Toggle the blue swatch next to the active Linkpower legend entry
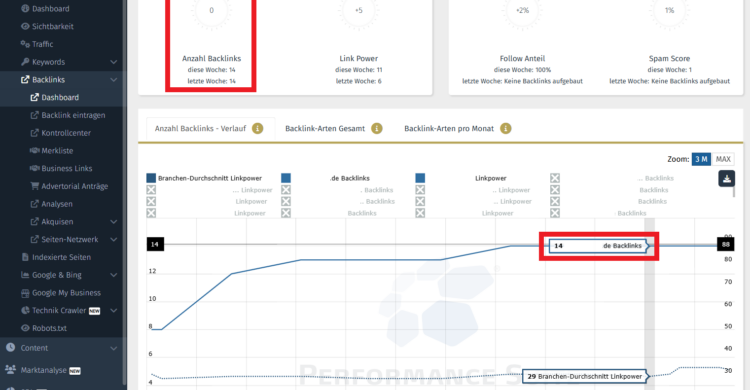Viewport: 750px width, 390px height. [420, 178]
